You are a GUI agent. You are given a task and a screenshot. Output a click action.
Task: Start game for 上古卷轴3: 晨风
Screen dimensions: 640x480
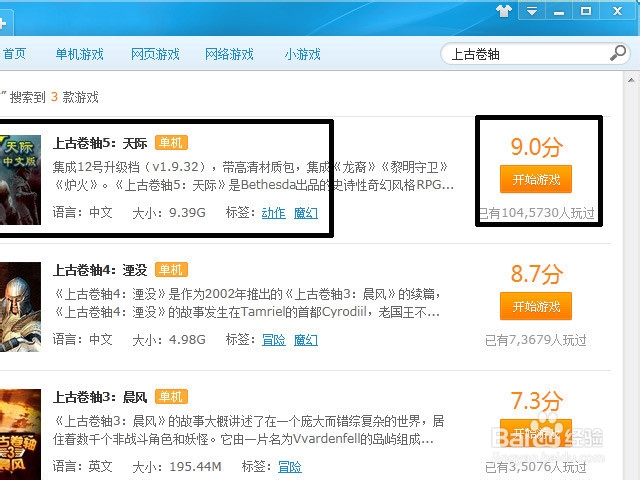[x=536, y=433]
